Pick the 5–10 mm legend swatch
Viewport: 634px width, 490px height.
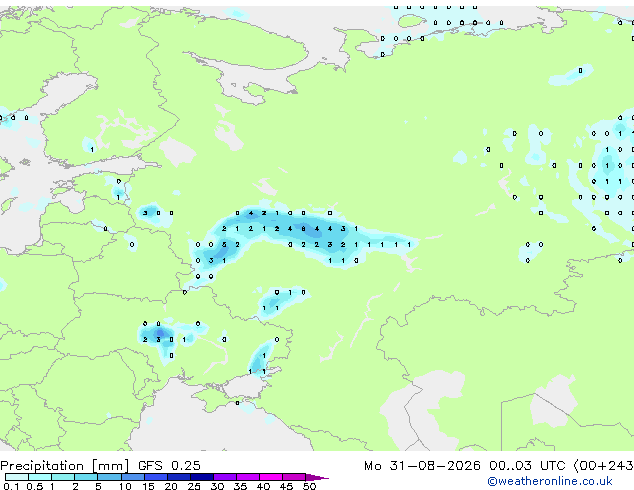click(109, 477)
